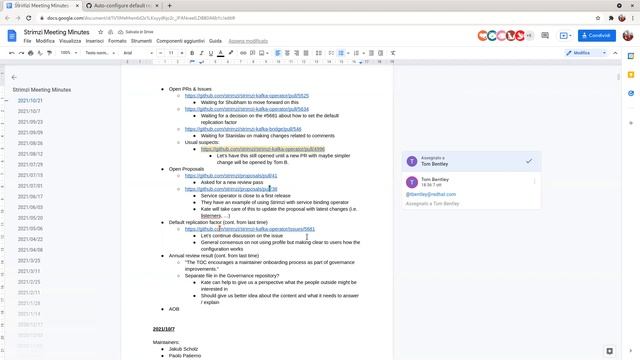640x360 pixels.
Task: Click the add comment toolbar icon
Action: point(252,53)
